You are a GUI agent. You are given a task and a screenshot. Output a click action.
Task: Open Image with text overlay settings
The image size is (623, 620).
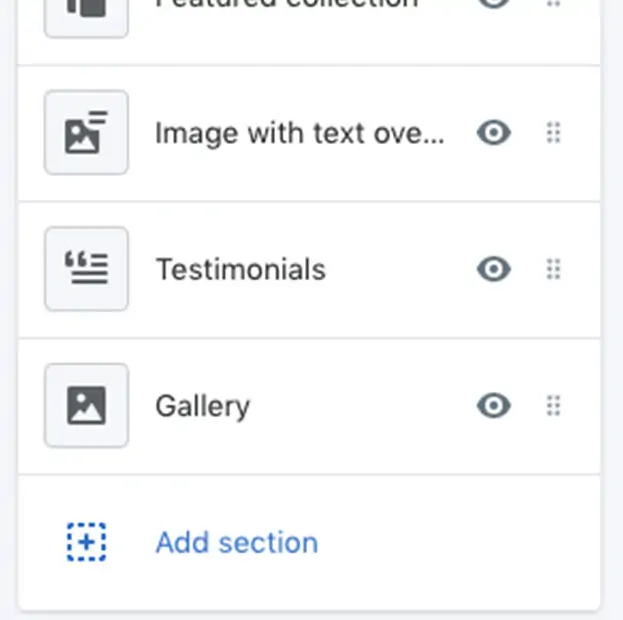[x=300, y=134]
